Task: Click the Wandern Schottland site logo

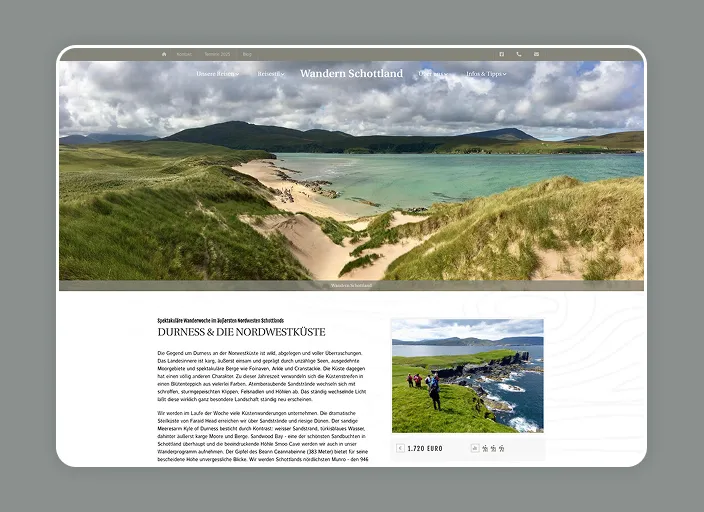Action: pos(352,73)
